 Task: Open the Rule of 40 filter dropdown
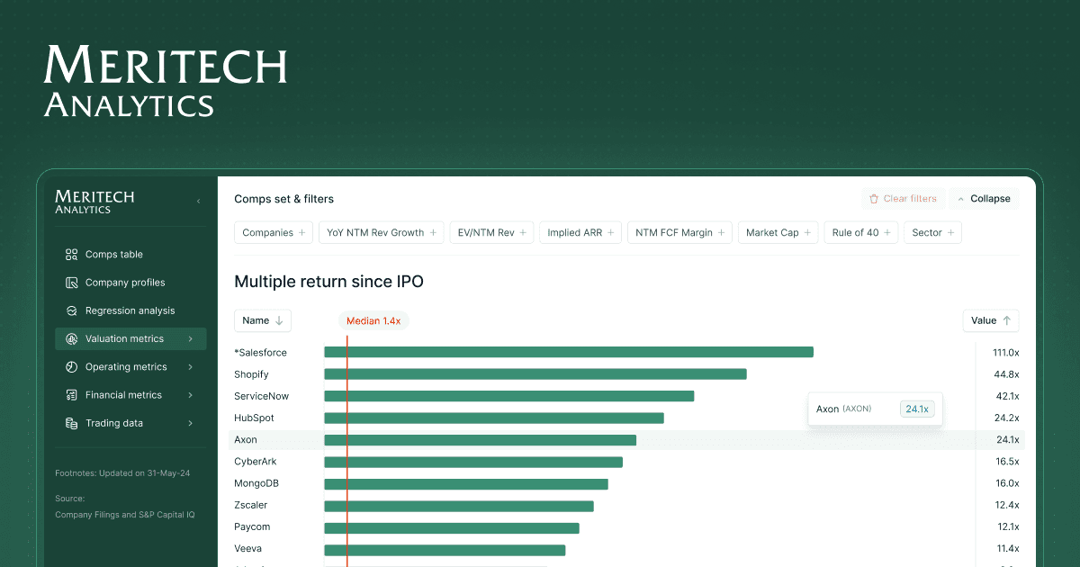861,233
